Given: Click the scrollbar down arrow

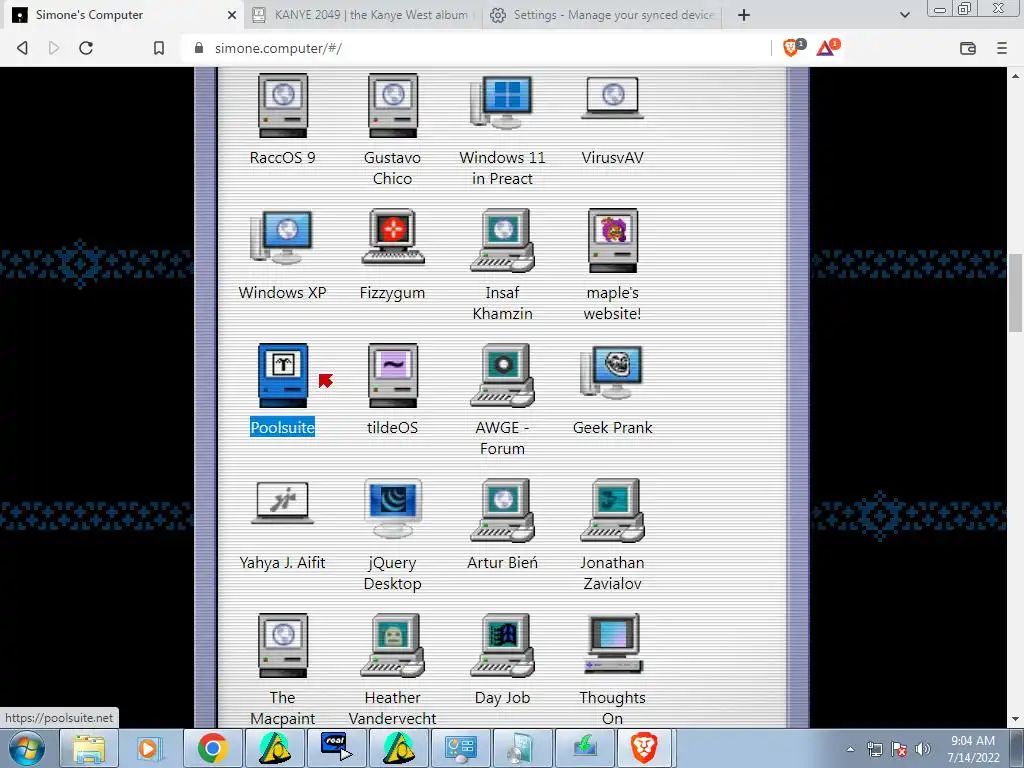Looking at the screenshot, I should coord(1016,719).
